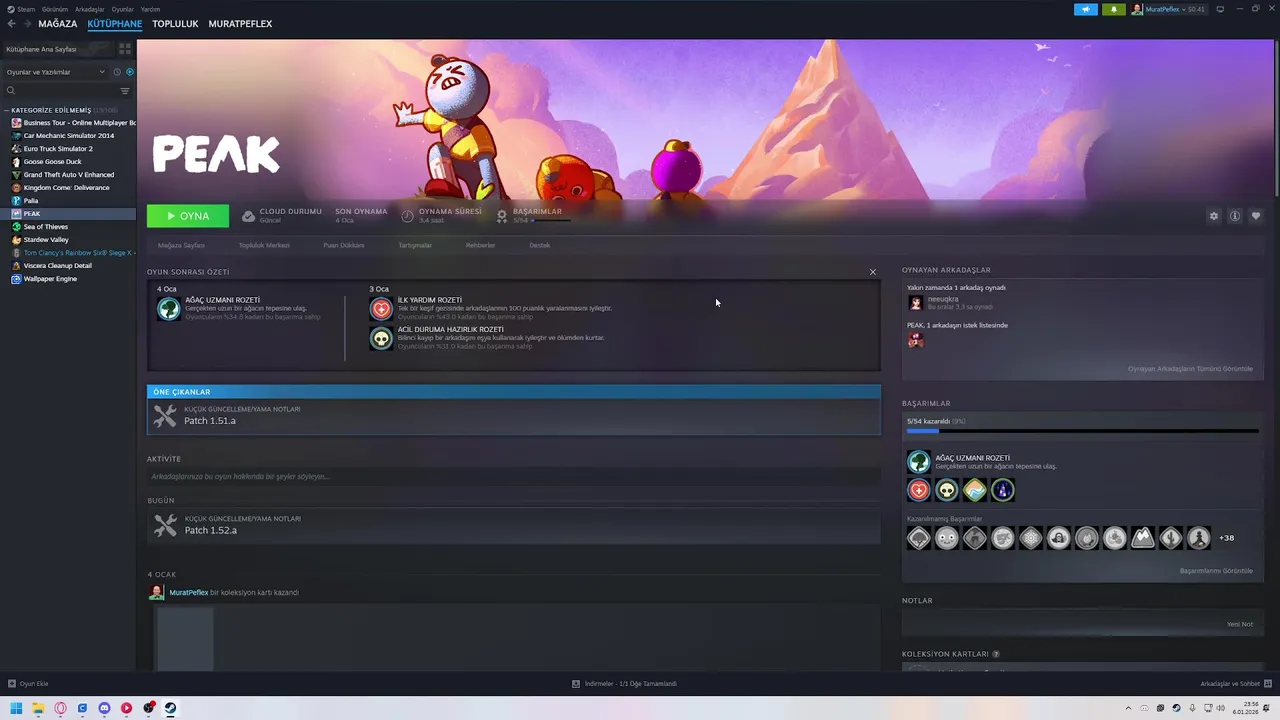1280x720 pixels.
Task: Expand the Oyunlar ve Yazılımlar filter dropdown
Action: (55, 72)
